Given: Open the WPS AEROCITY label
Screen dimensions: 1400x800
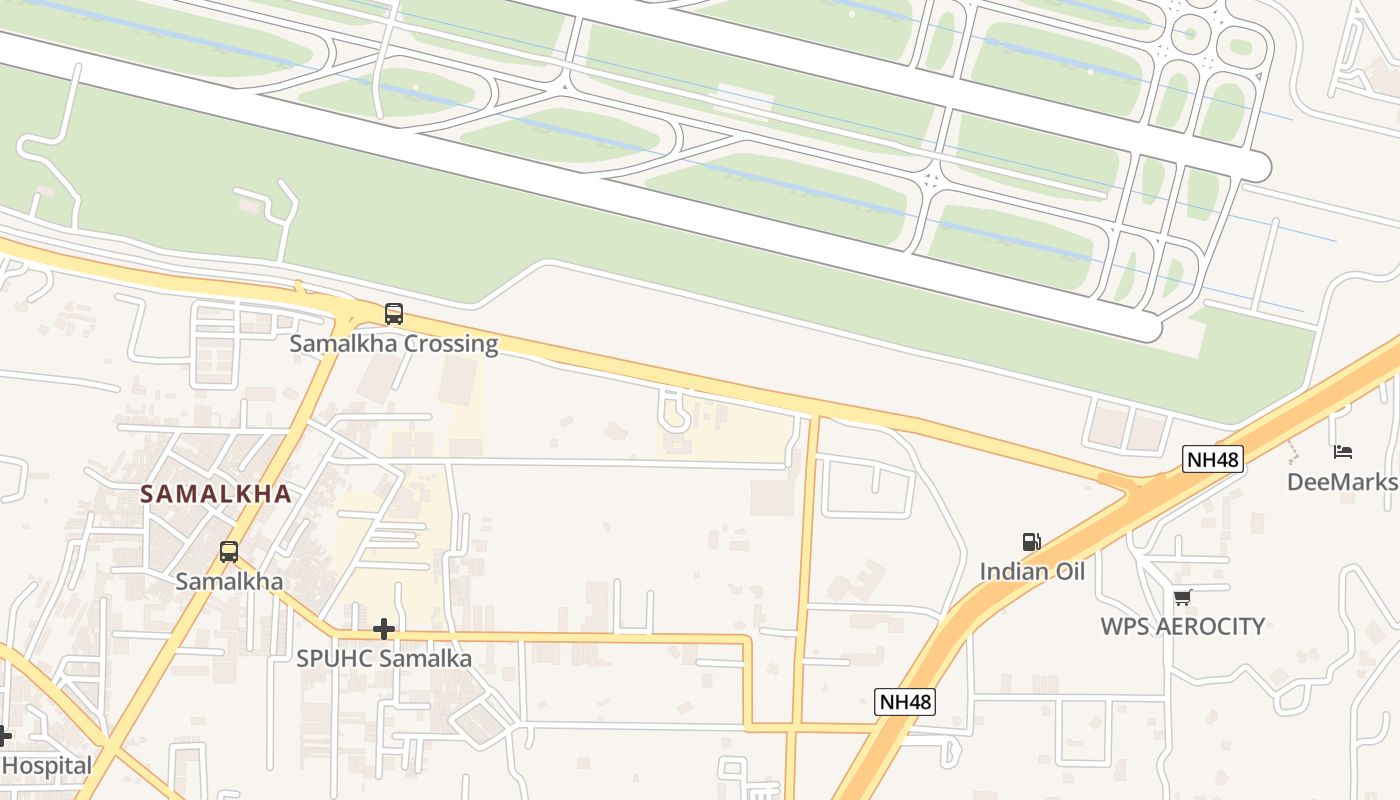Looking at the screenshot, I should 1183,627.
